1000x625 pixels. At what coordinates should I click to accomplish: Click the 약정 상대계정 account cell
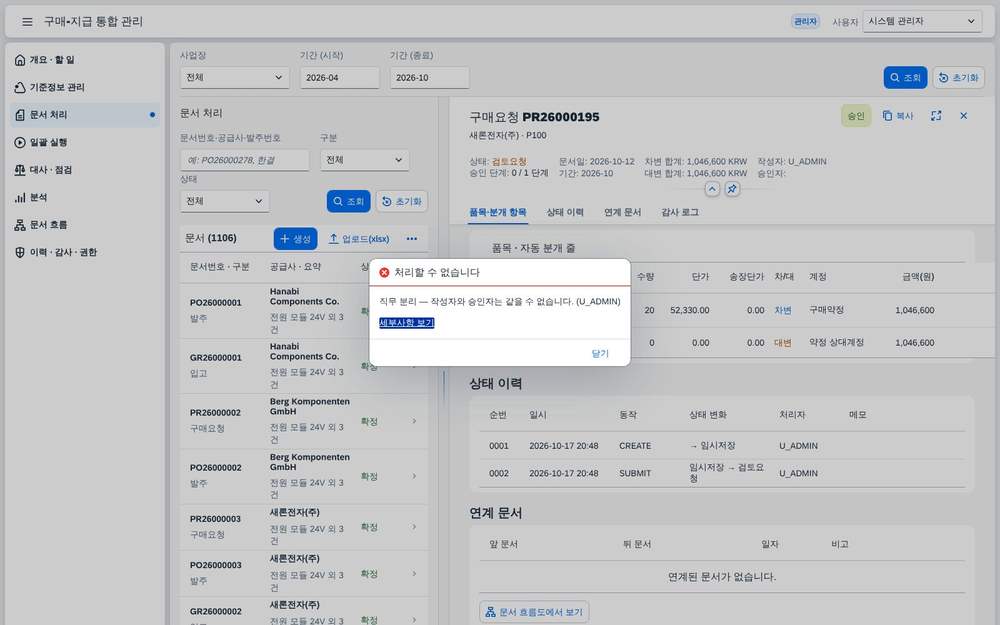point(836,342)
